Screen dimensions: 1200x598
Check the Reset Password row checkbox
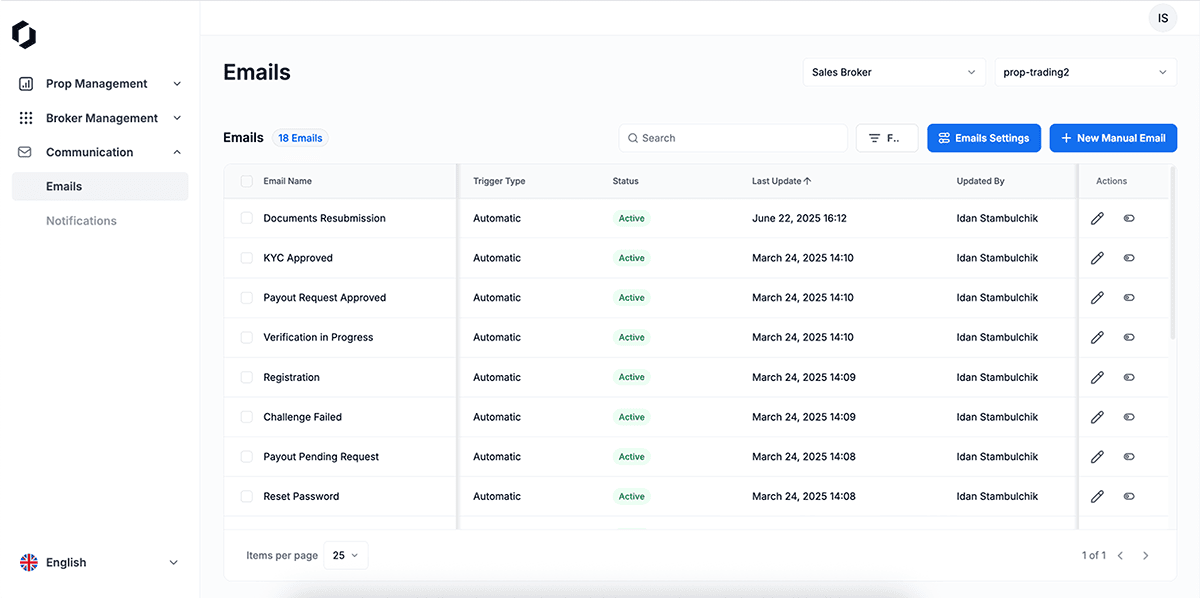click(x=247, y=496)
